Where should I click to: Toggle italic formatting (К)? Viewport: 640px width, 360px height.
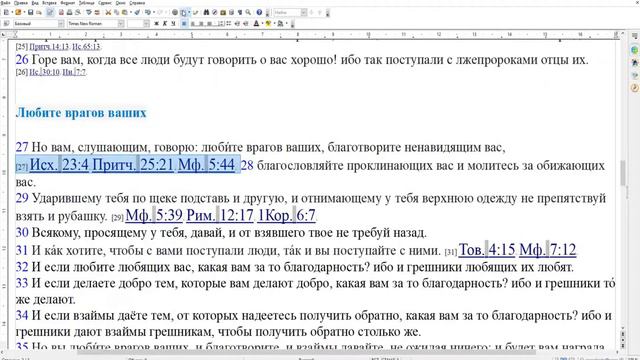pos(164,24)
